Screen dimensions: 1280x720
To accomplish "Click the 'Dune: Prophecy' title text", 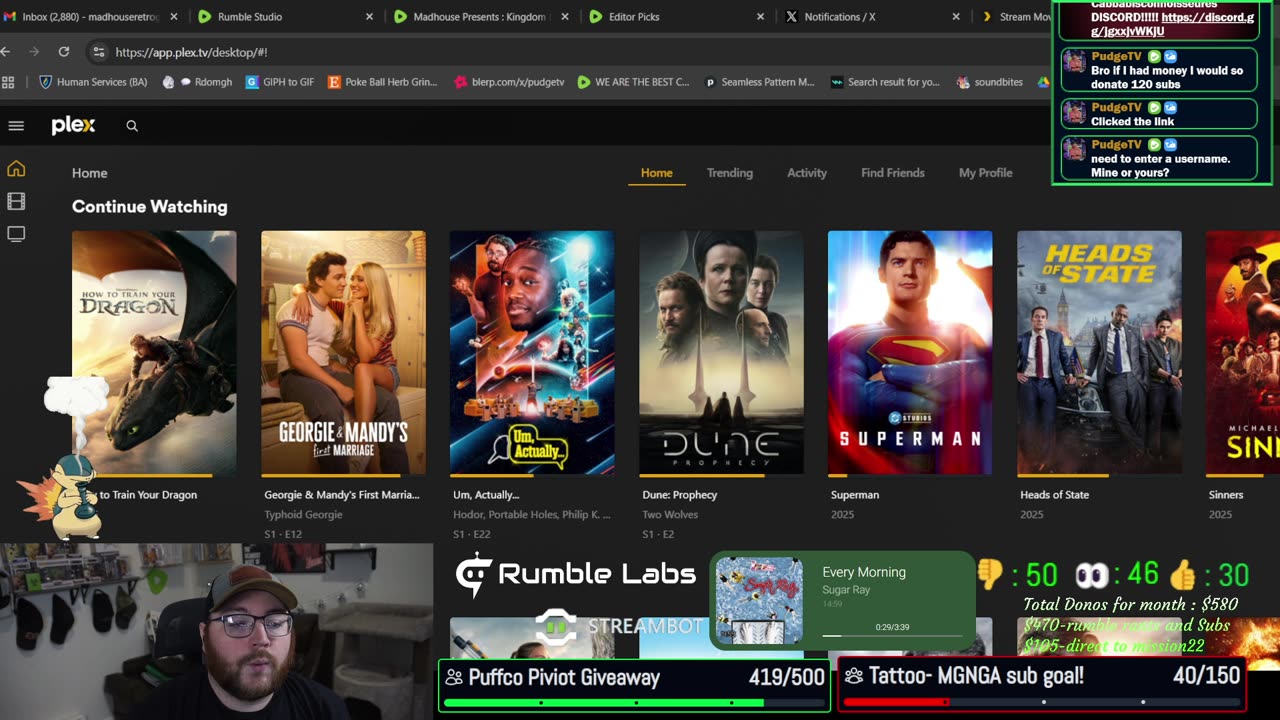I will (680, 495).
